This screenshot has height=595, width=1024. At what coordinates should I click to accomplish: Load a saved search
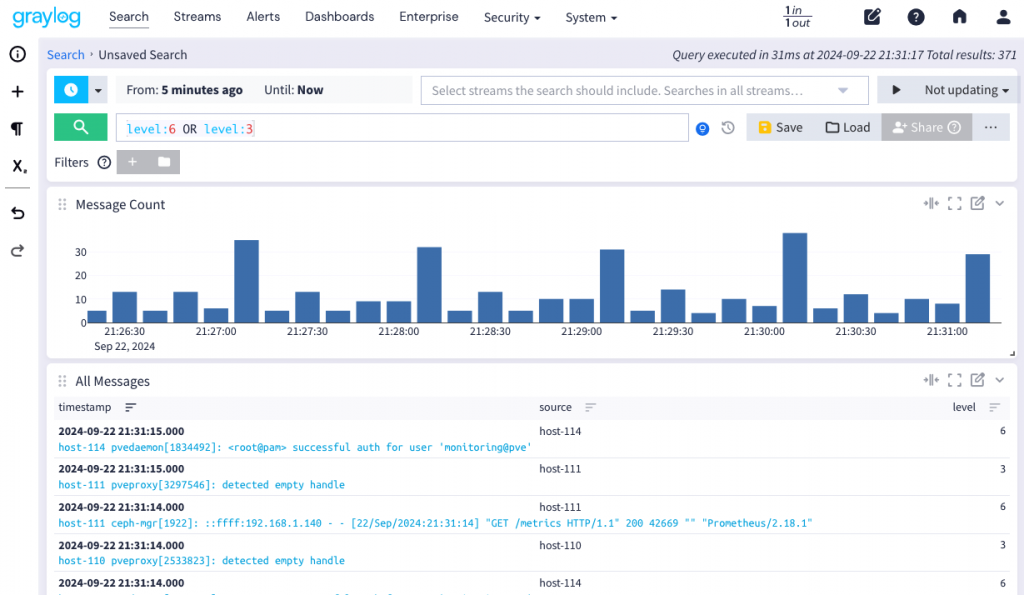848,127
